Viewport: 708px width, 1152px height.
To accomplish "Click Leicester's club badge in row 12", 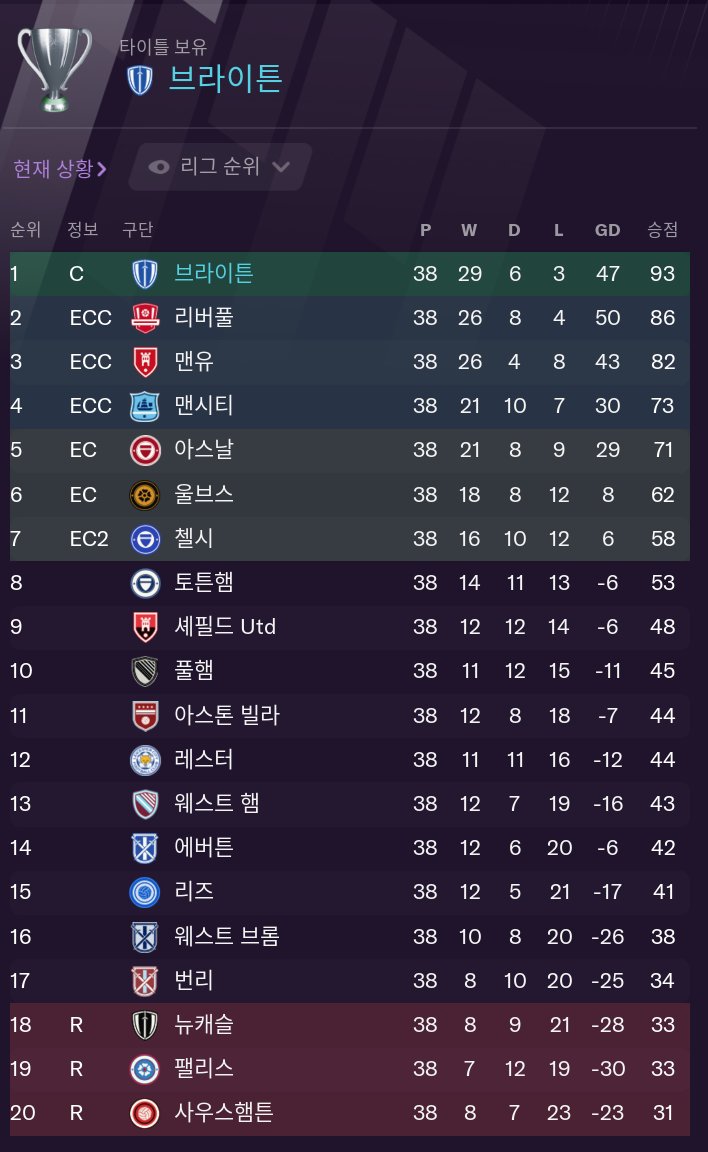I will (145, 760).
